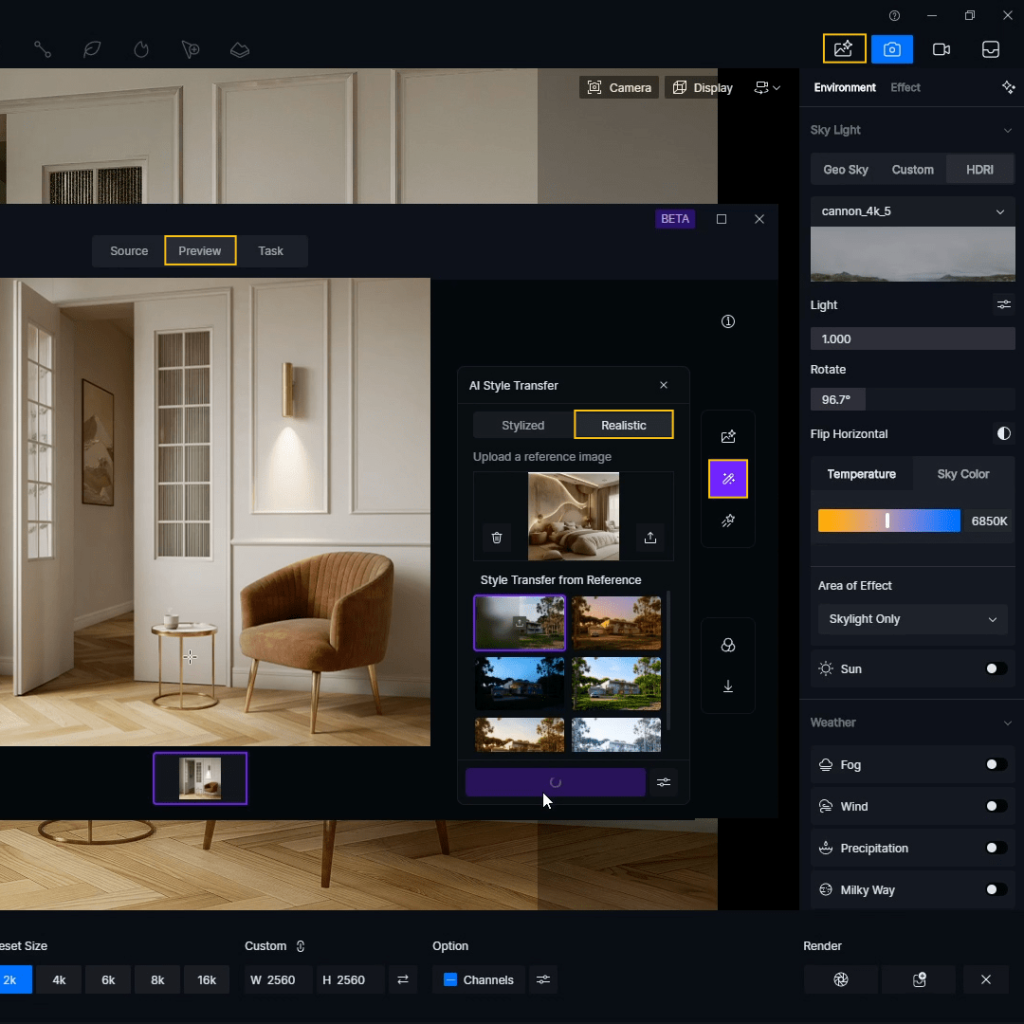1024x1024 pixels.
Task: Switch to the Stylized tab
Action: point(523,425)
